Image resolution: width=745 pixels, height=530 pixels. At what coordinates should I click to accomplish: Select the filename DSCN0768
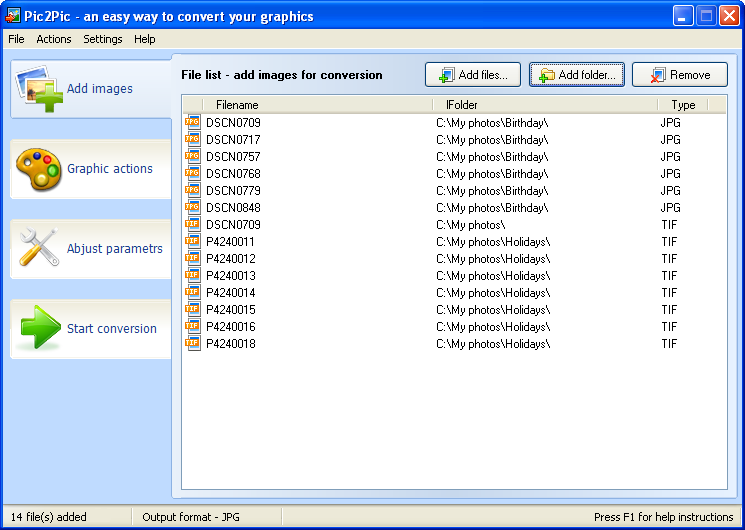(x=233, y=173)
